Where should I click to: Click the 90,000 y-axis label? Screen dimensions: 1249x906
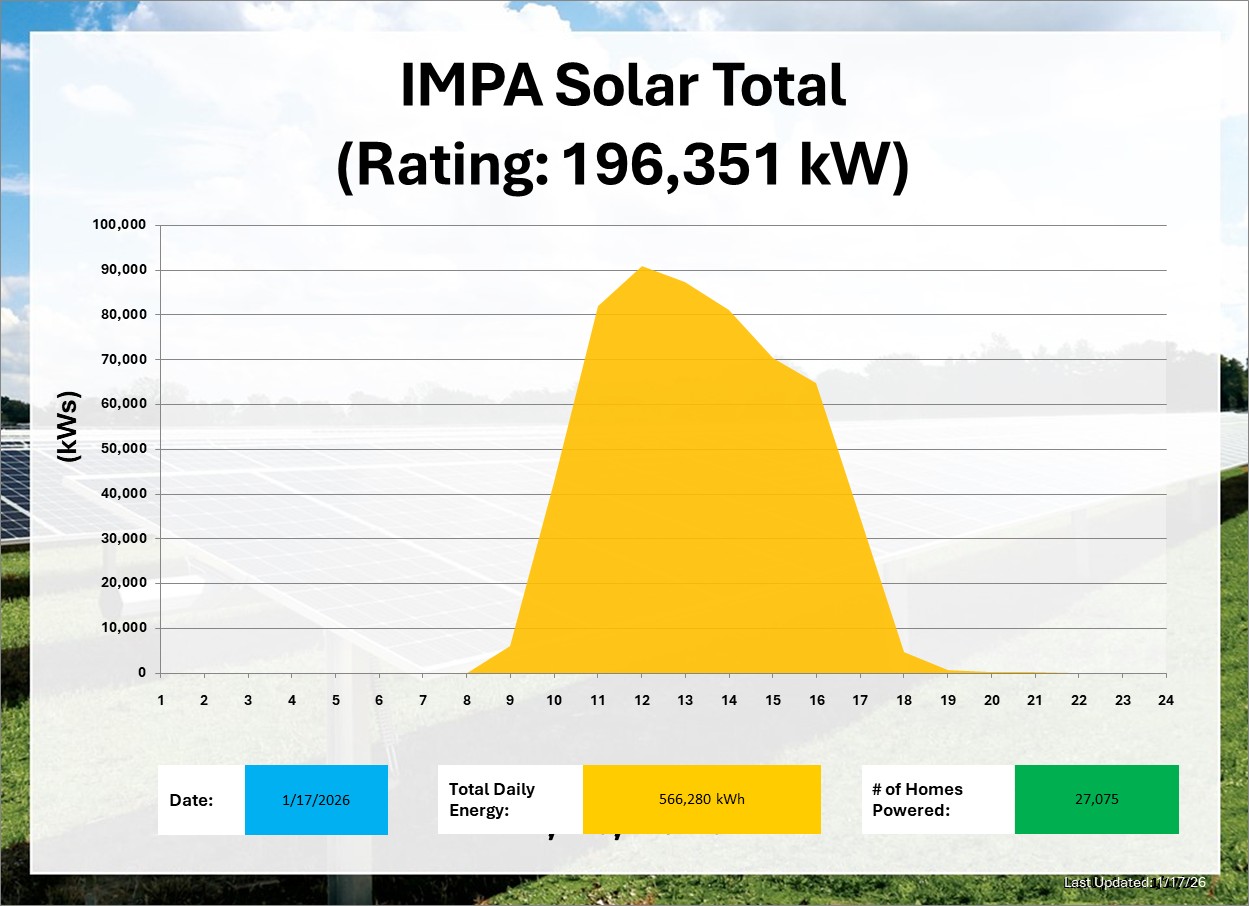124,270
